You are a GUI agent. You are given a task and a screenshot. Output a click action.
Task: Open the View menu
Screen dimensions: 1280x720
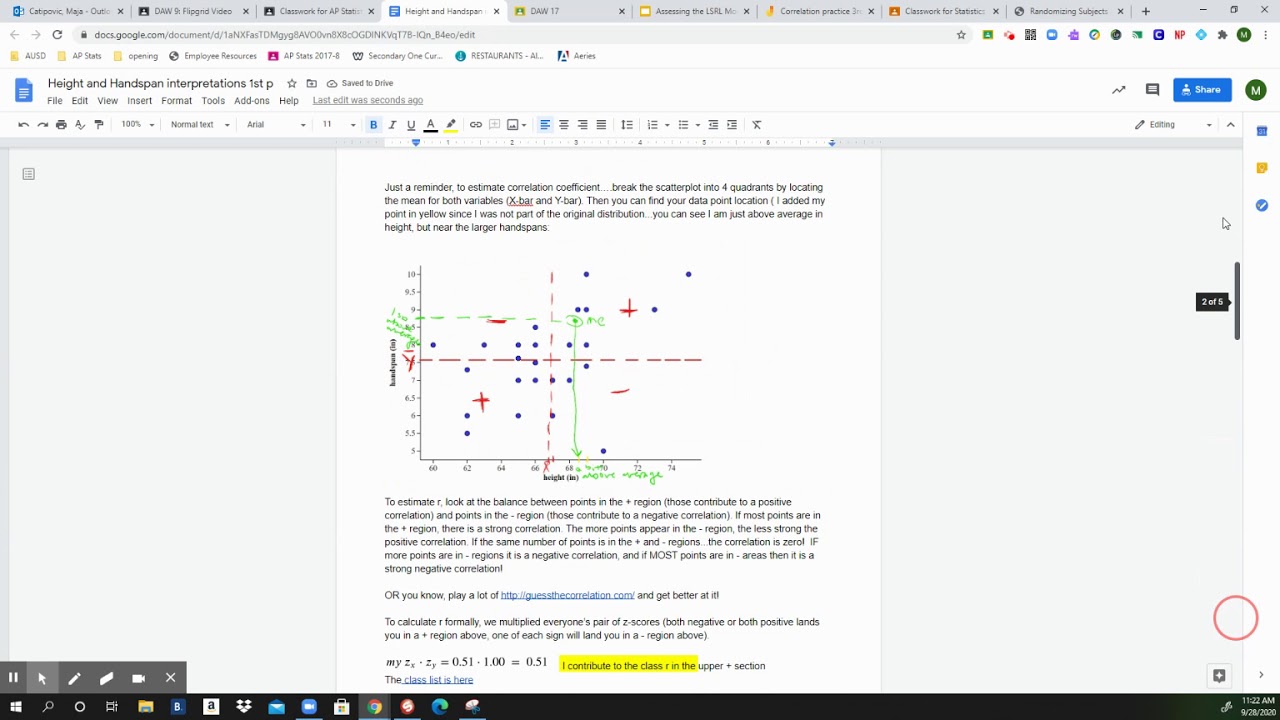[107, 101]
